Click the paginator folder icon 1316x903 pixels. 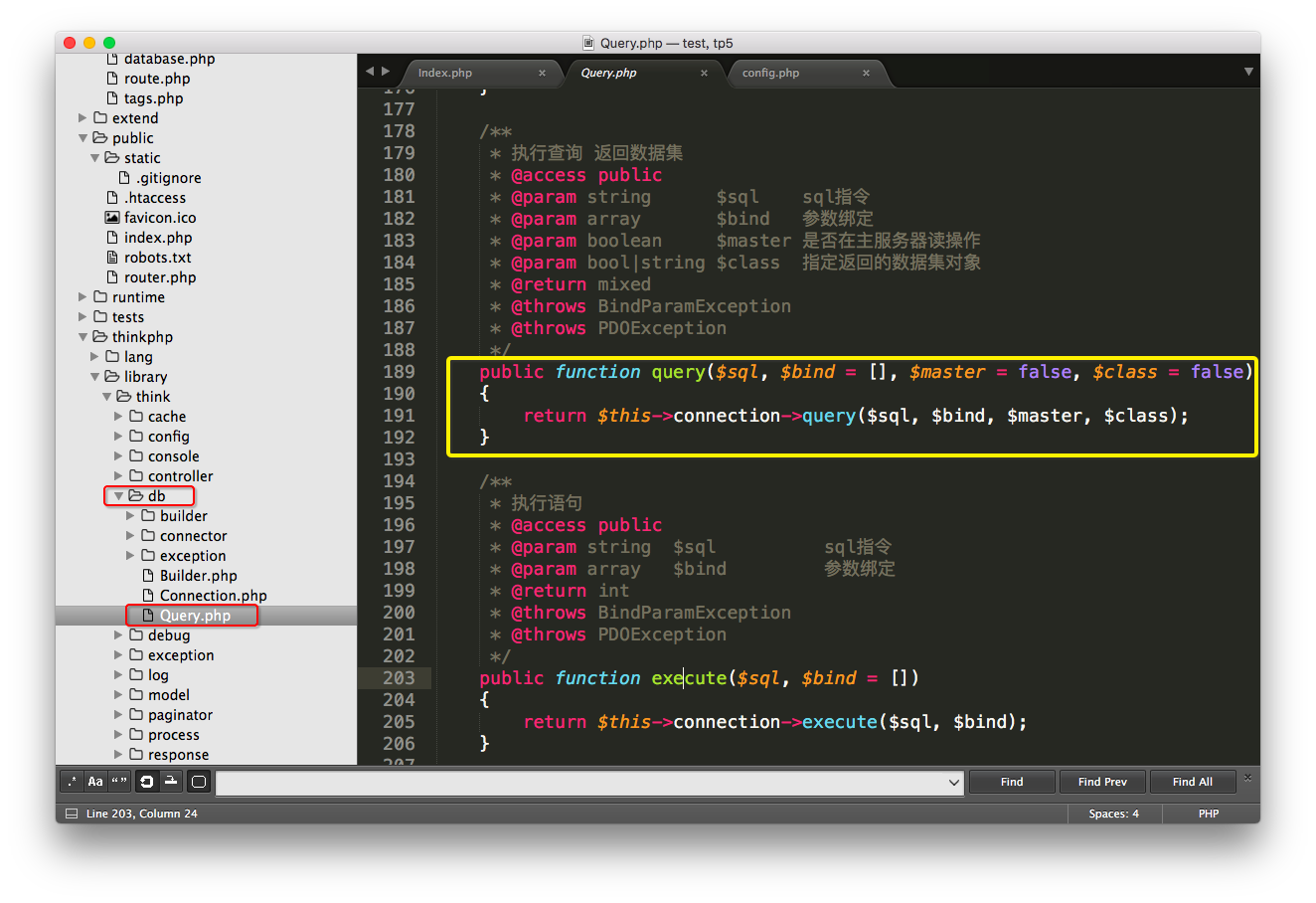point(136,714)
